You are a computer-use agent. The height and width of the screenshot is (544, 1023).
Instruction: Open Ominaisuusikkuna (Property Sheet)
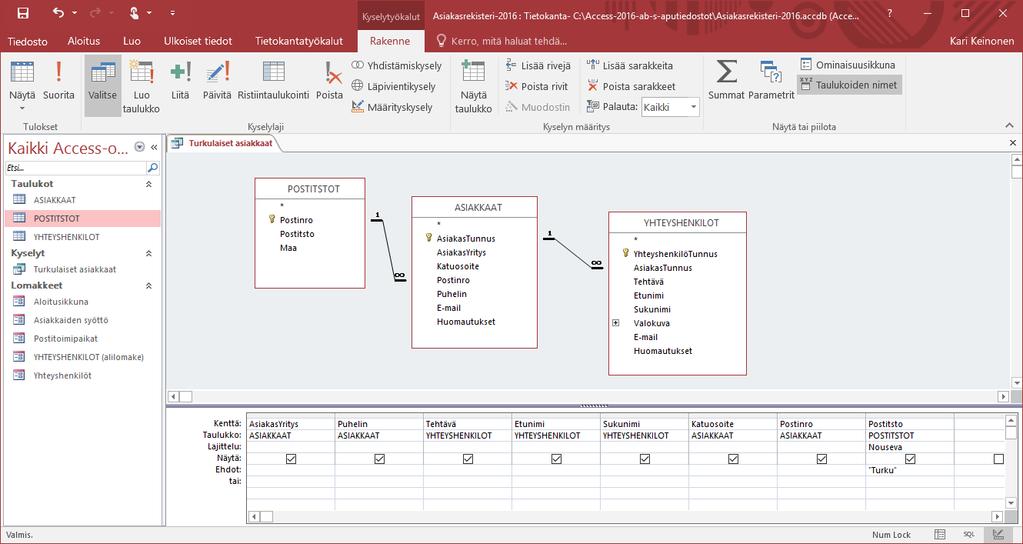(847, 65)
